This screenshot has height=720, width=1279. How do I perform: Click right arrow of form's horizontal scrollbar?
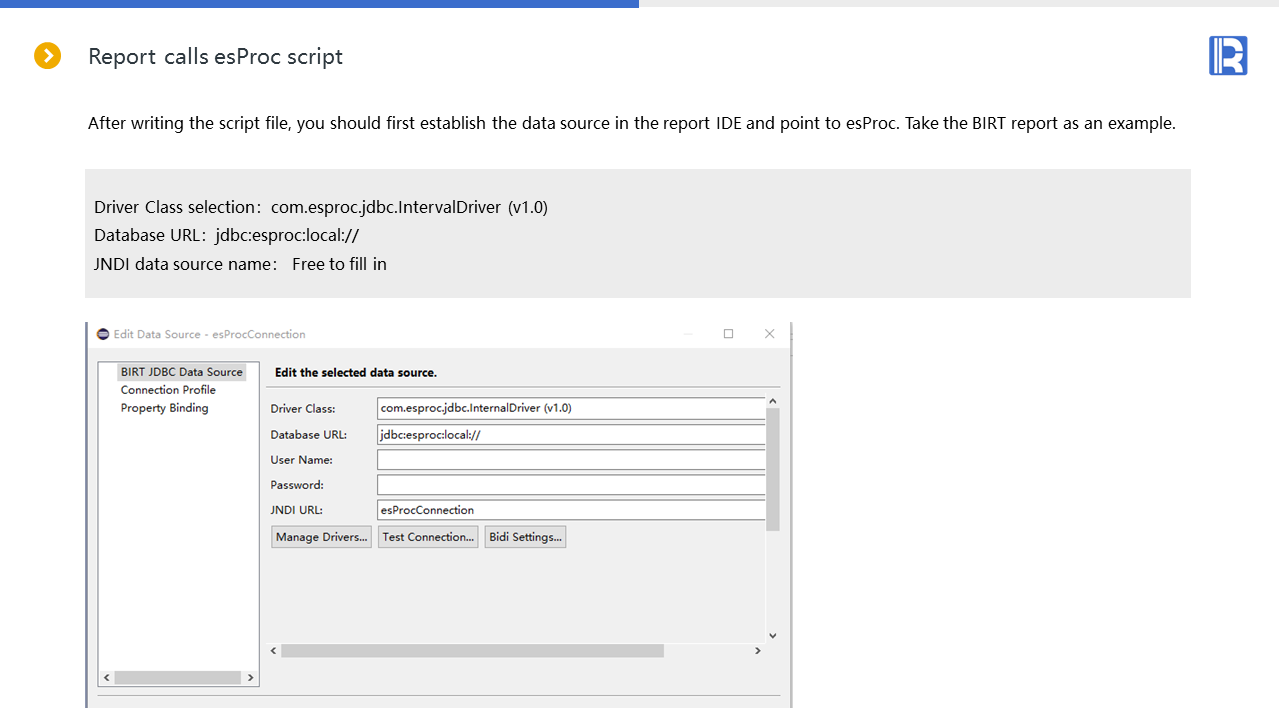click(x=757, y=651)
